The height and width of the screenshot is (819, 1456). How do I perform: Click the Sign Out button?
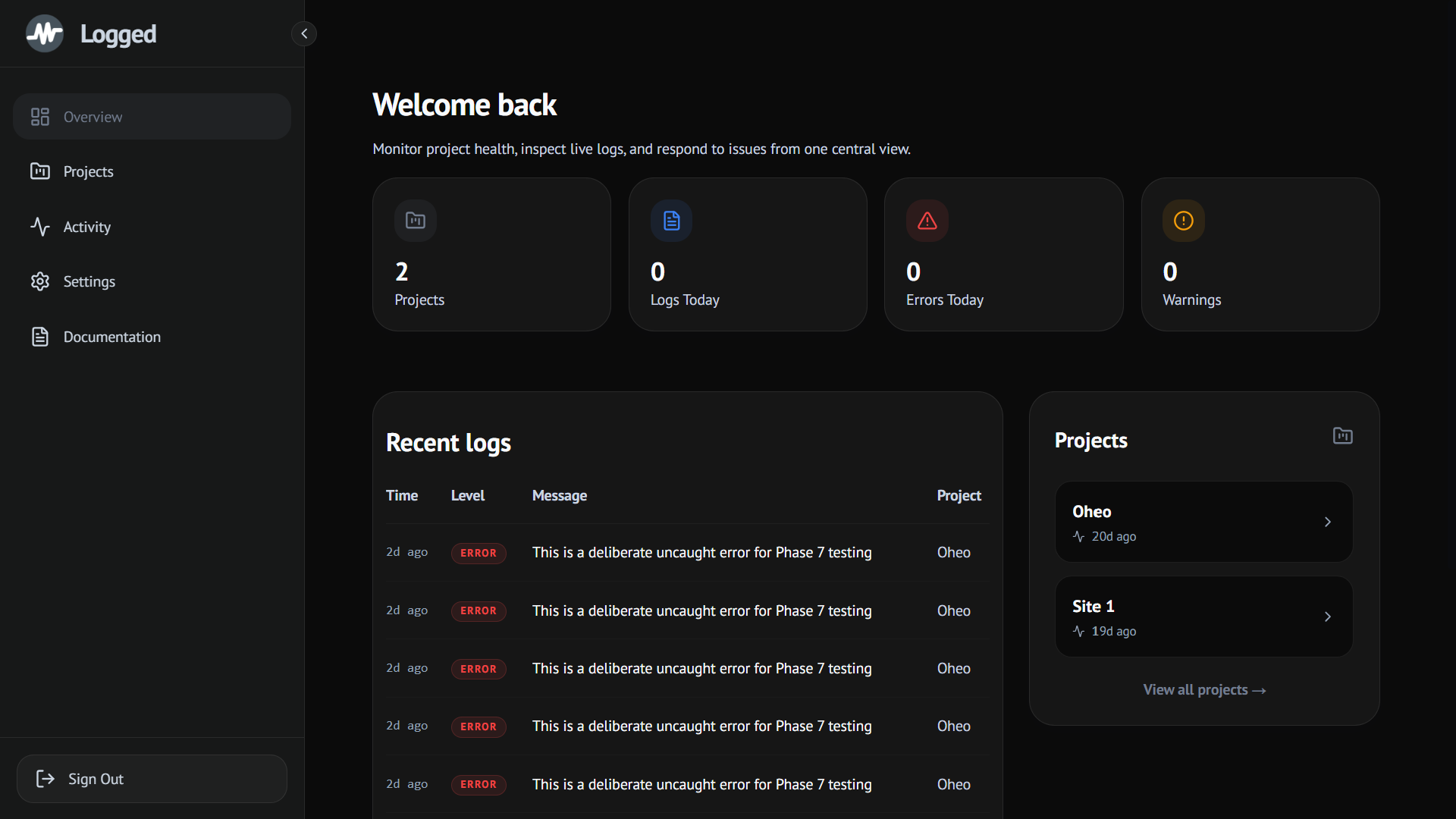152,779
